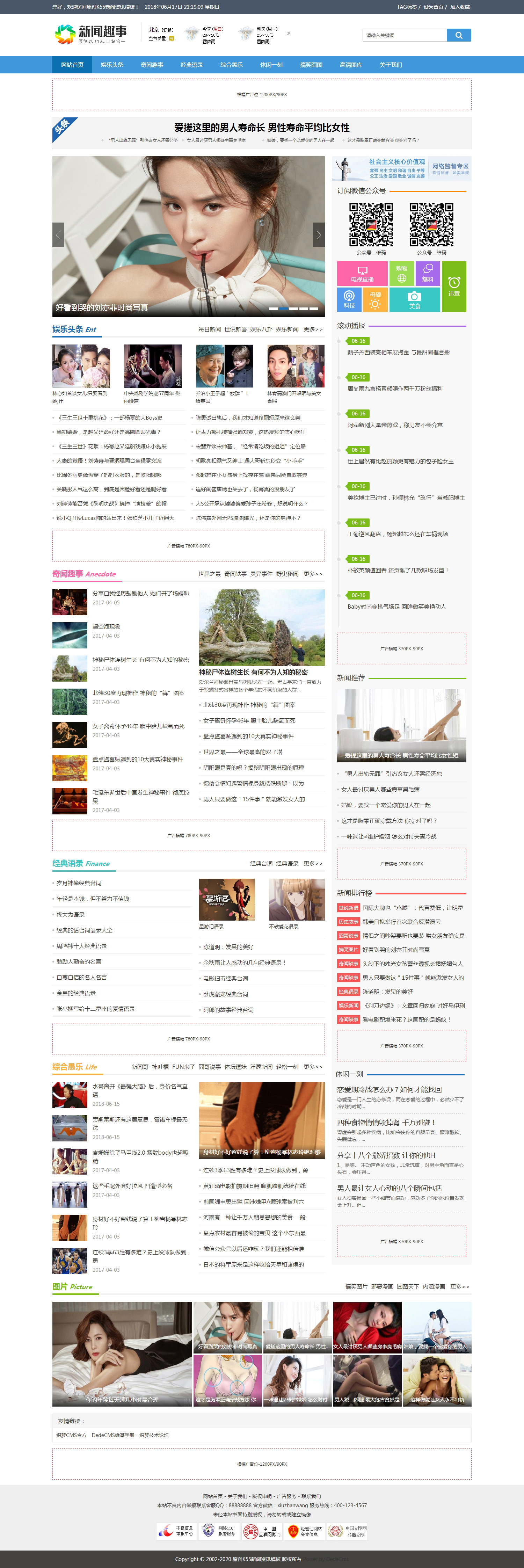Open the 娱乐头条 navigation tab
524x1568 pixels.
[111, 65]
